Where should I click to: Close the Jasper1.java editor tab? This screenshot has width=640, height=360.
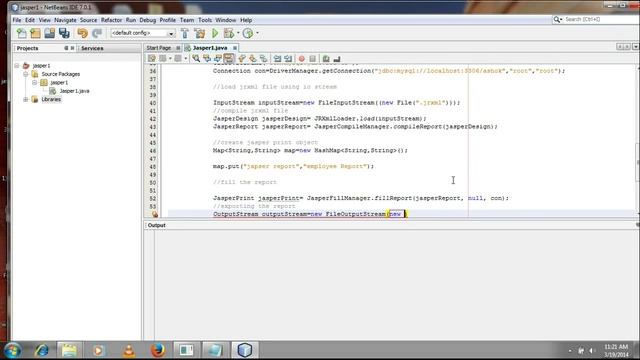pos(235,48)
